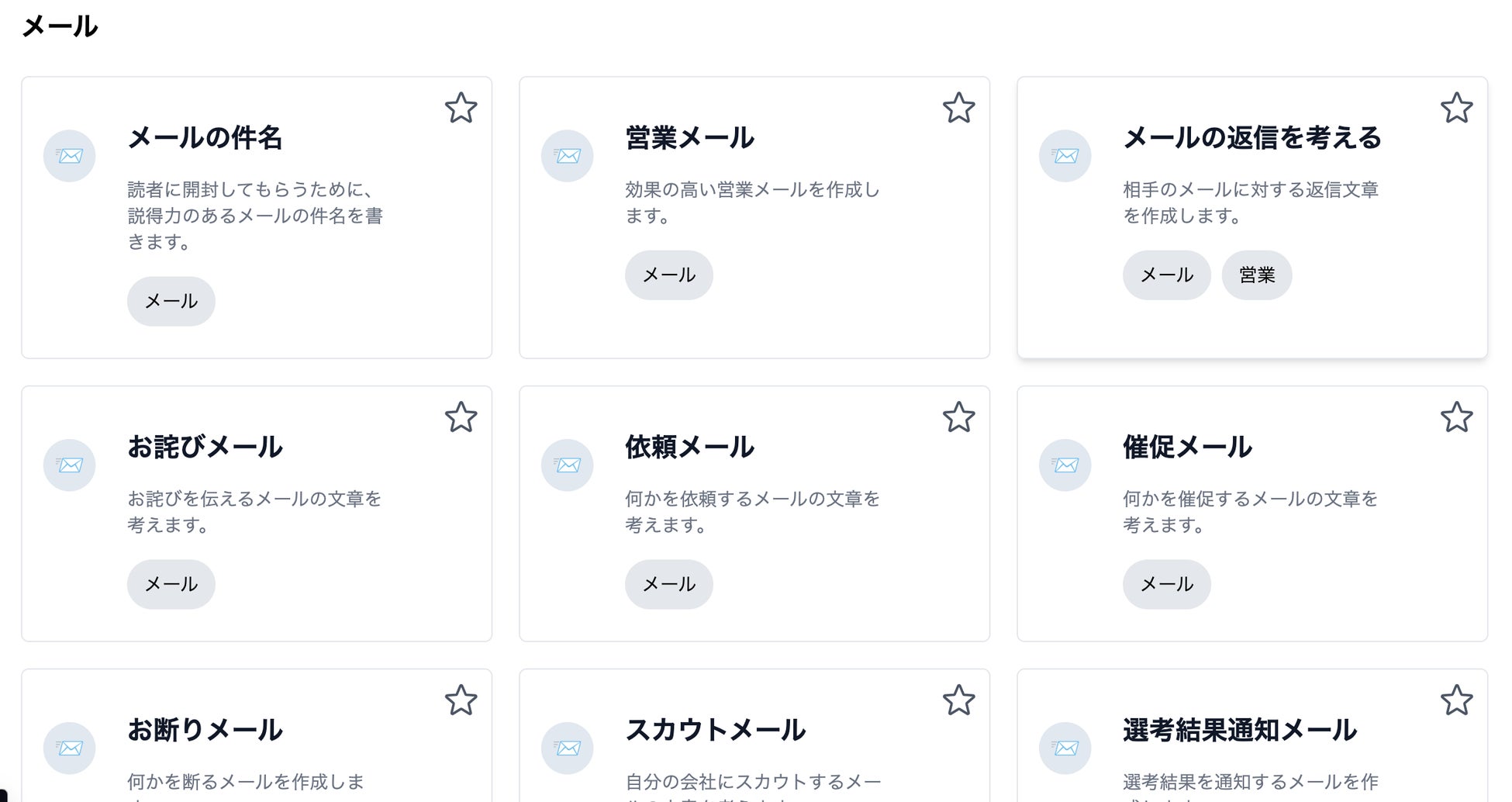Add お詫びメール to favorites via star
Screen dimensions: 1512x802
coord(461,417)
